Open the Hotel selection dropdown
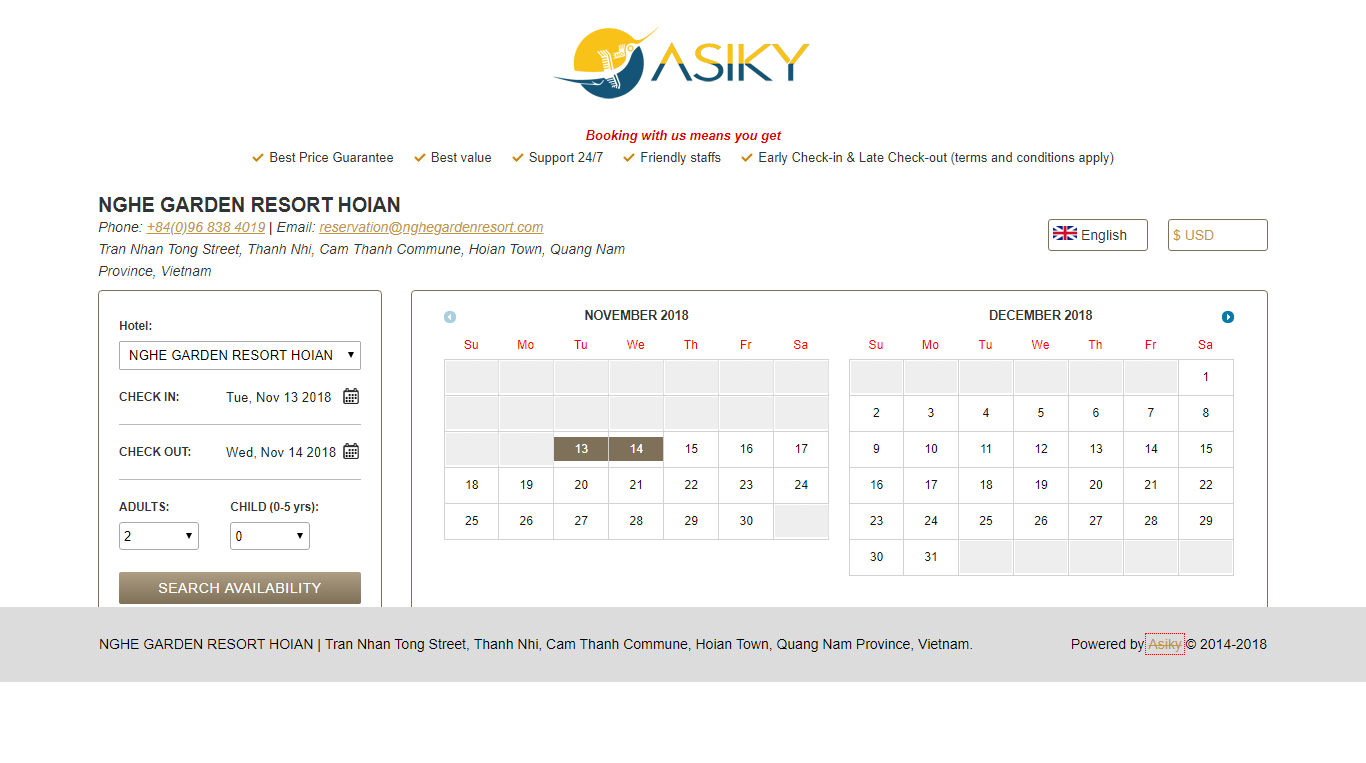The width and height of the screenshot is (1366, 763). coord(239,355)
